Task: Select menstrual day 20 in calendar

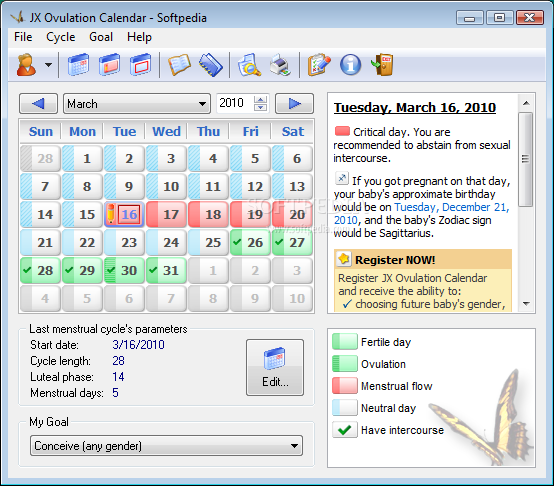Action: (293, 214)
